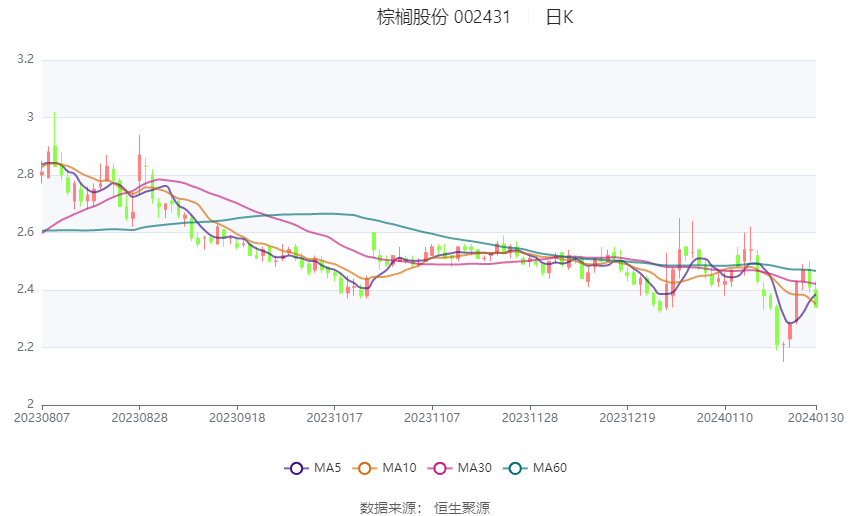Toggle the MA10 orange legend circle
The image size is (850, 516).
tap(364, 468)
